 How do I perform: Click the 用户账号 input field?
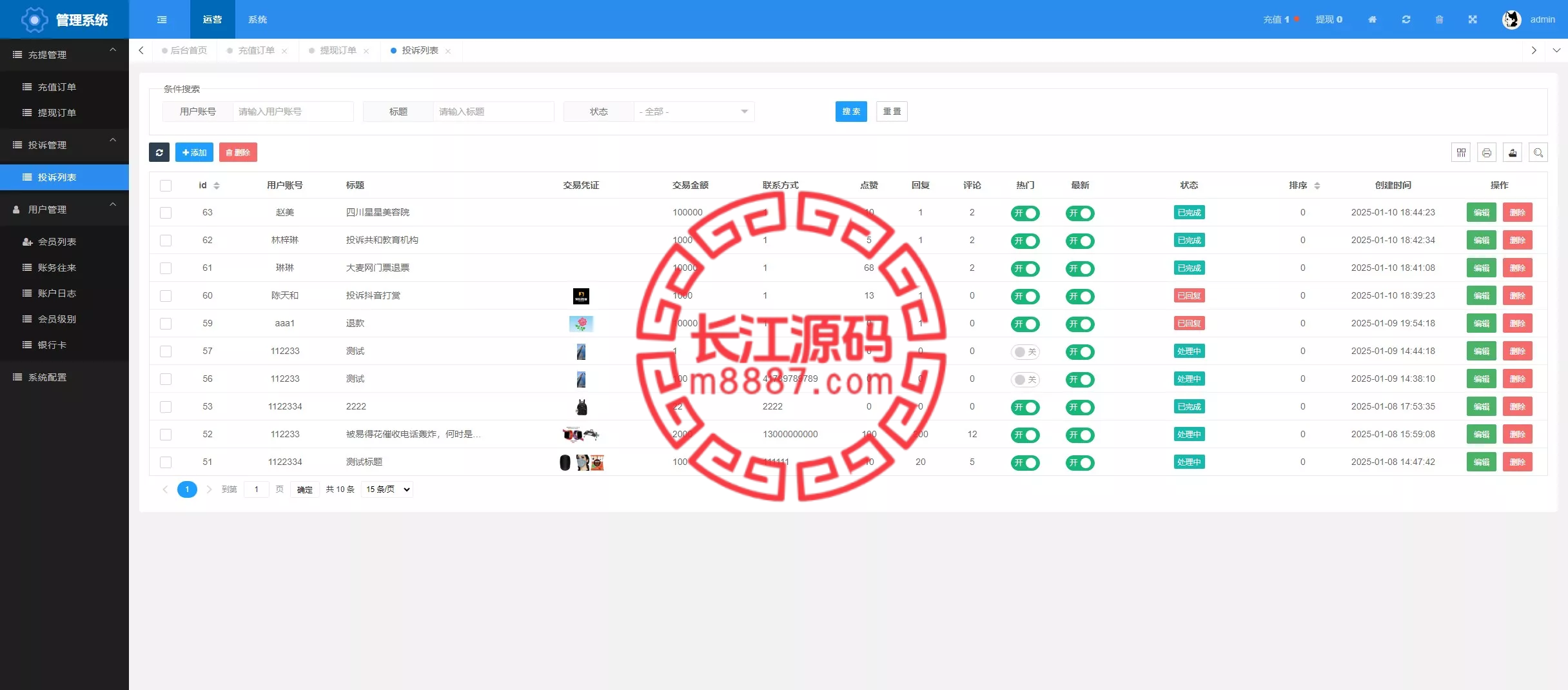tap(293, 112)
